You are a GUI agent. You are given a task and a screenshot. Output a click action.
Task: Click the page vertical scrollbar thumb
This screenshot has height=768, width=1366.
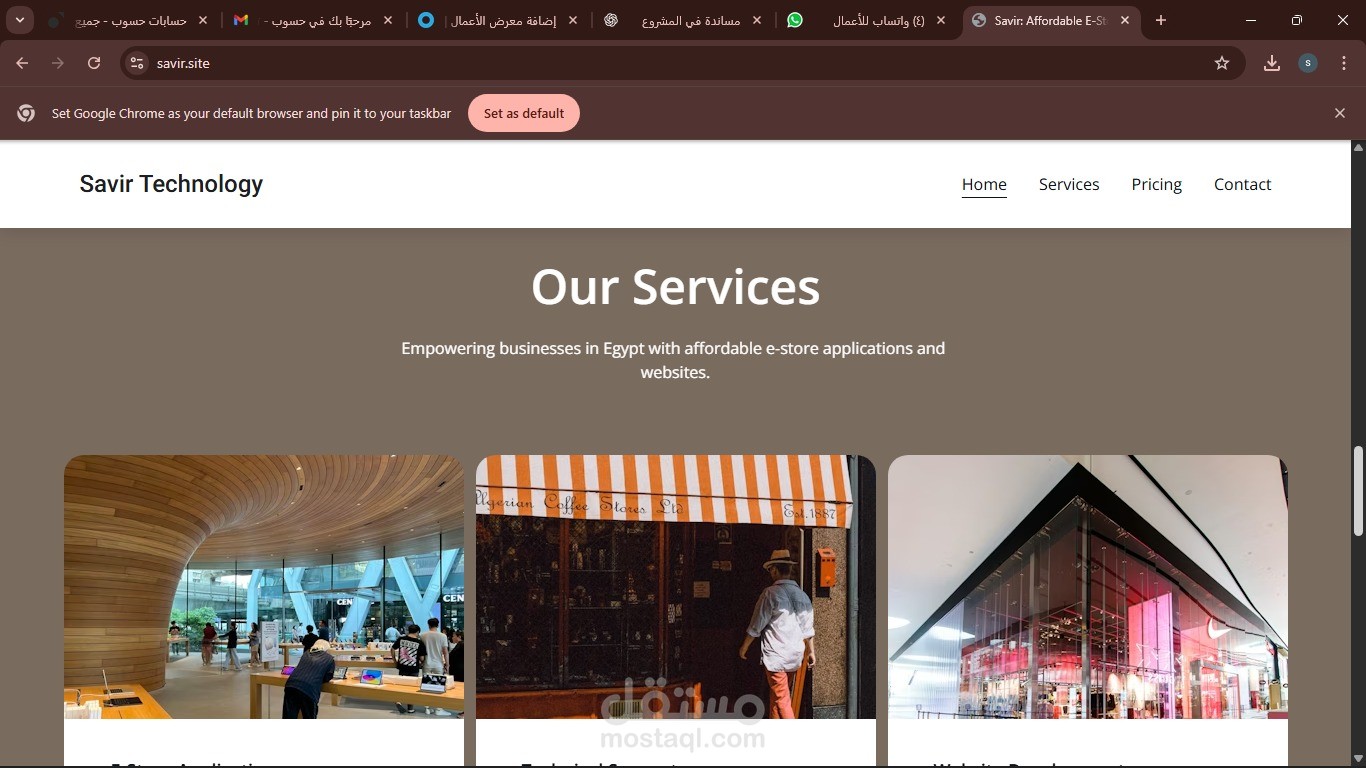click(x=1358, y=490)
